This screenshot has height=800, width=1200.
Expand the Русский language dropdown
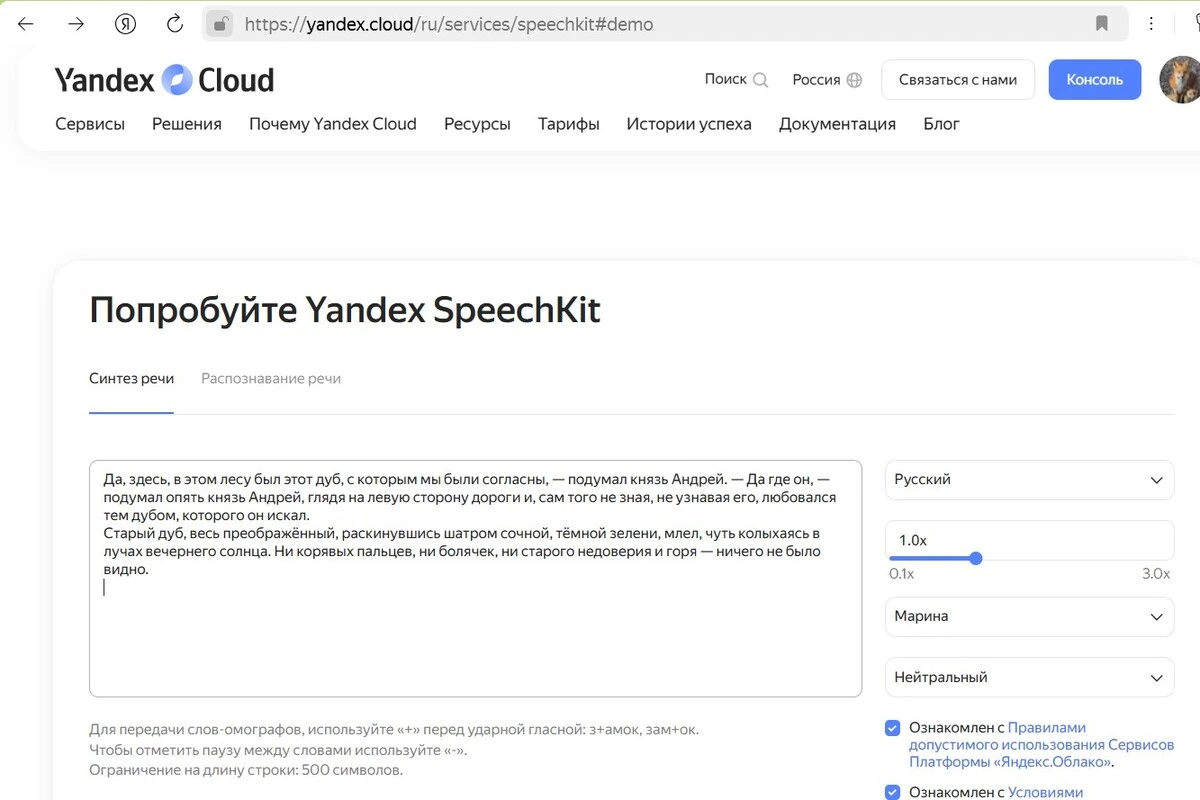pos(1030,480)
